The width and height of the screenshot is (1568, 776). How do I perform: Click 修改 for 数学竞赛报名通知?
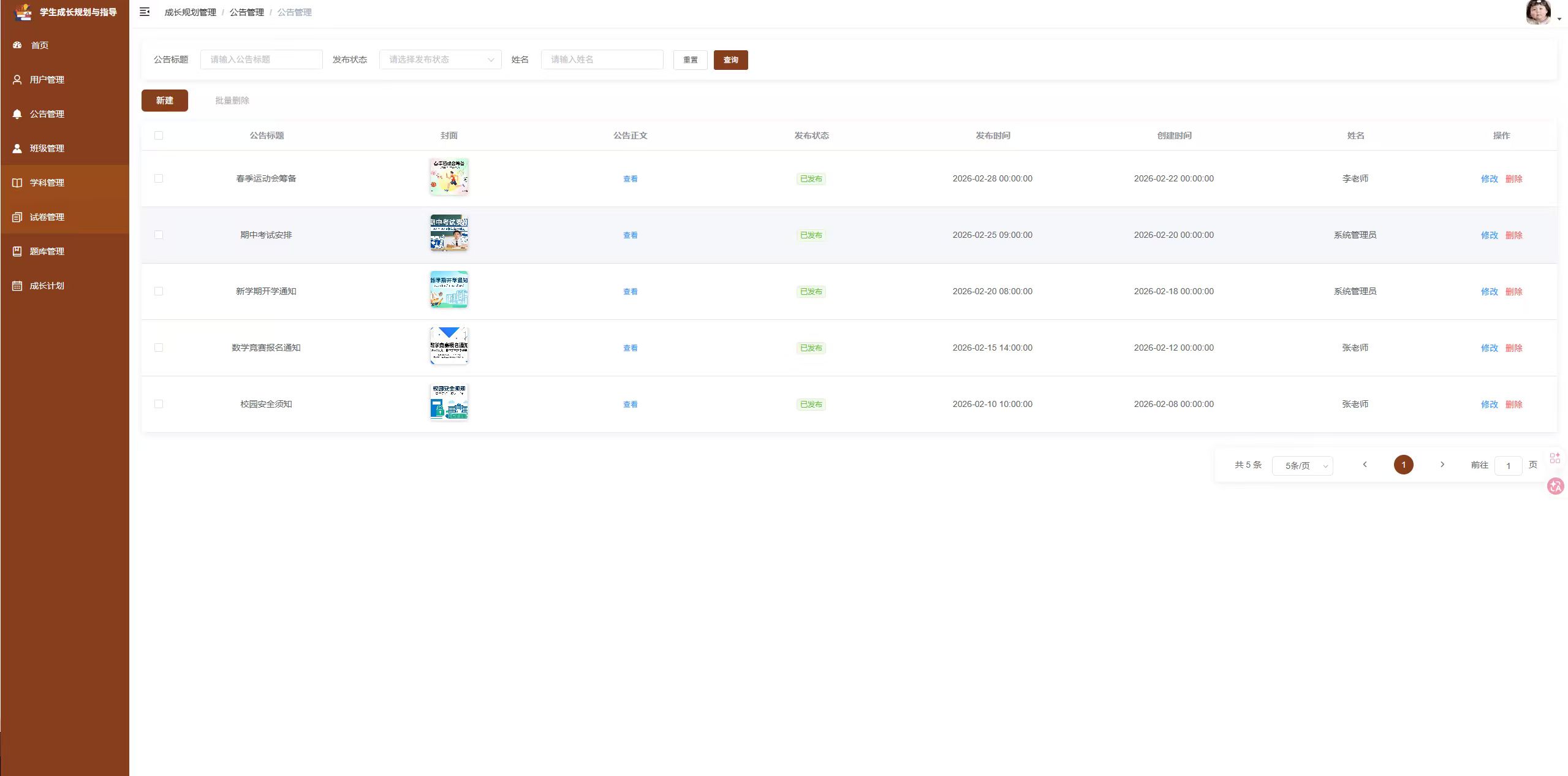(1490, 348)
